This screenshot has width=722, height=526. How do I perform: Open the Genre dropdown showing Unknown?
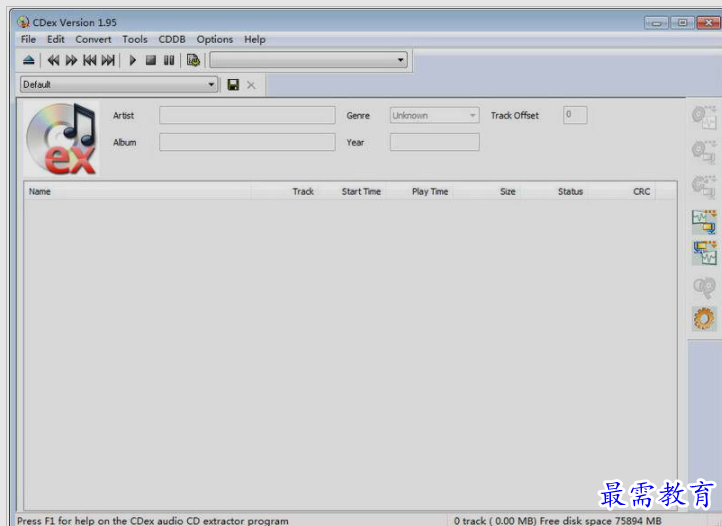[x=434, y=115]
